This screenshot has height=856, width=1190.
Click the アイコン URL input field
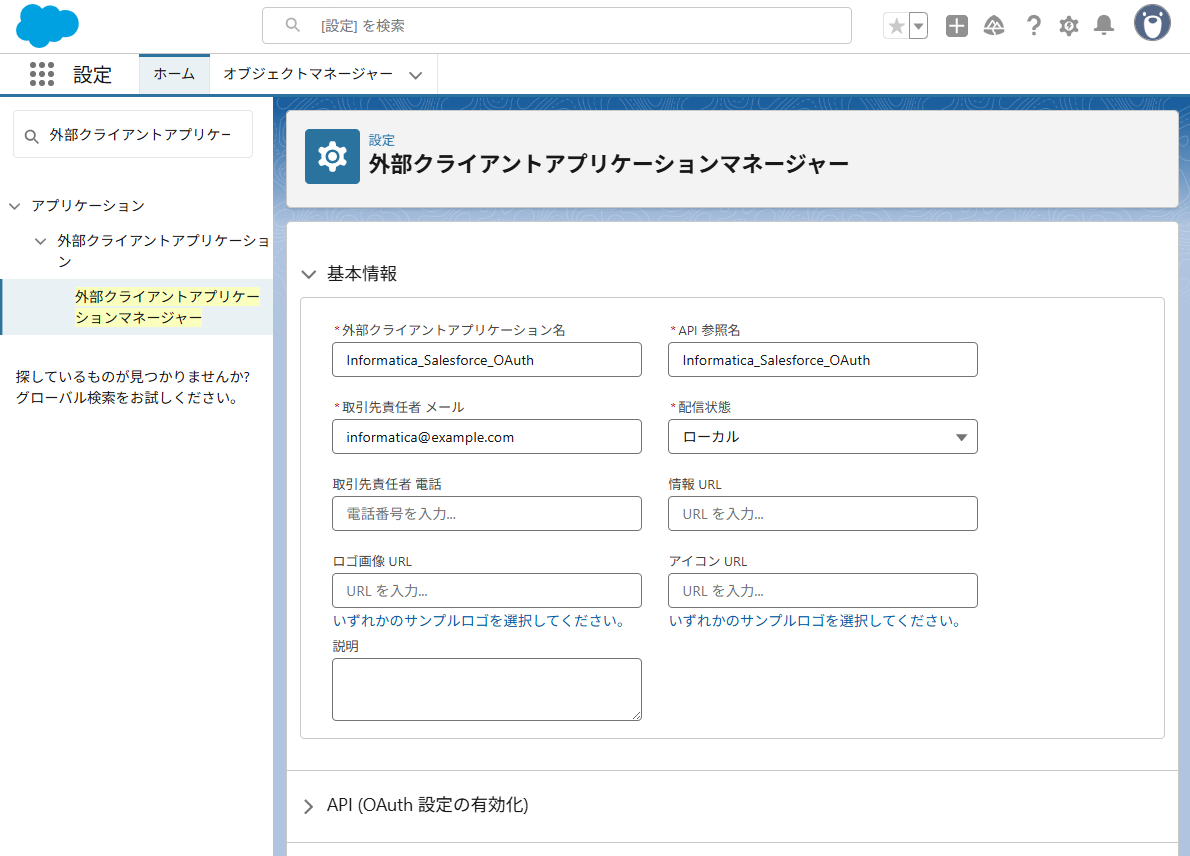[x=823, y=590]
